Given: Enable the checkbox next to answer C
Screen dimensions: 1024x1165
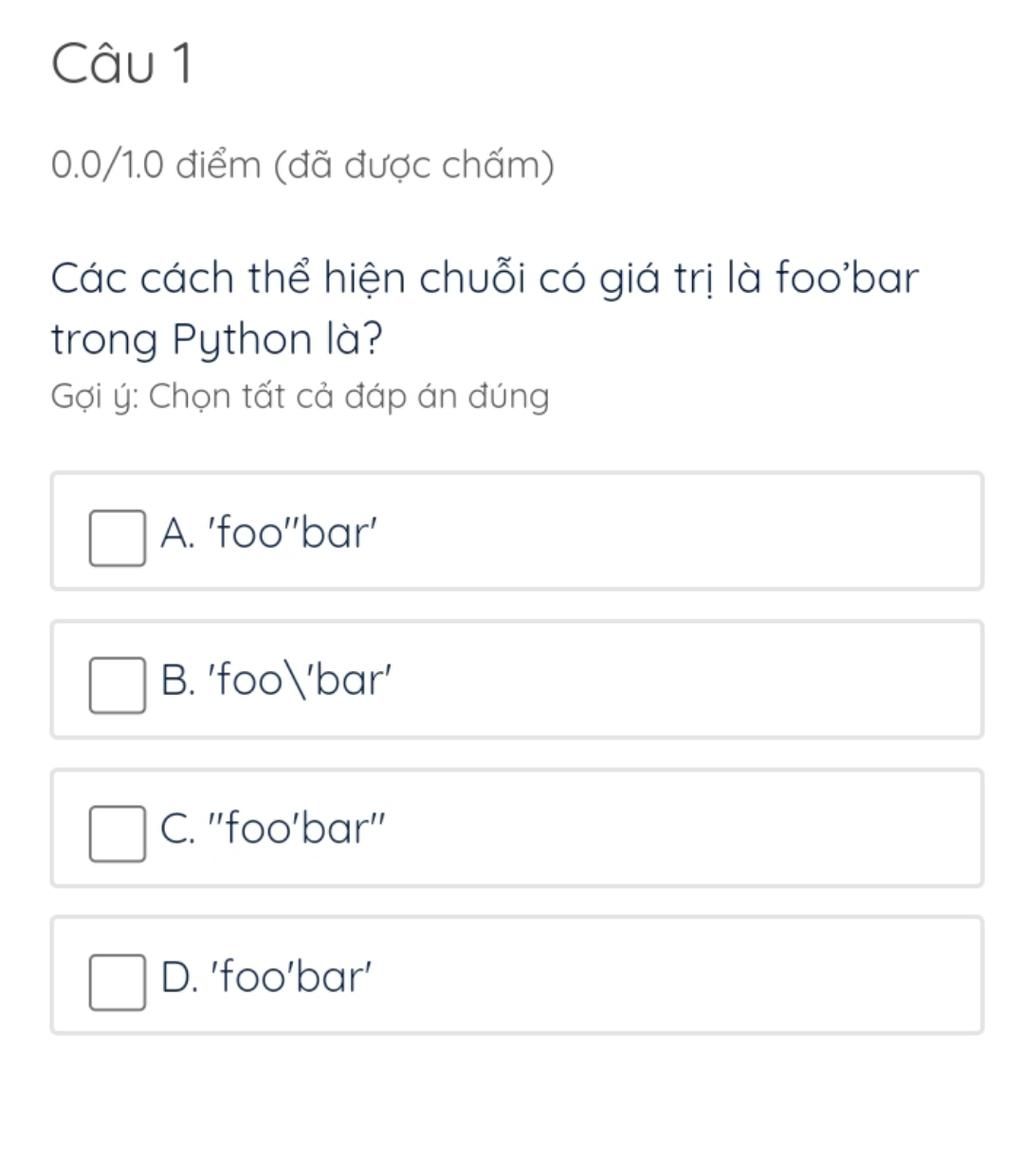Looking at the screenshot, I should point(117,834).
